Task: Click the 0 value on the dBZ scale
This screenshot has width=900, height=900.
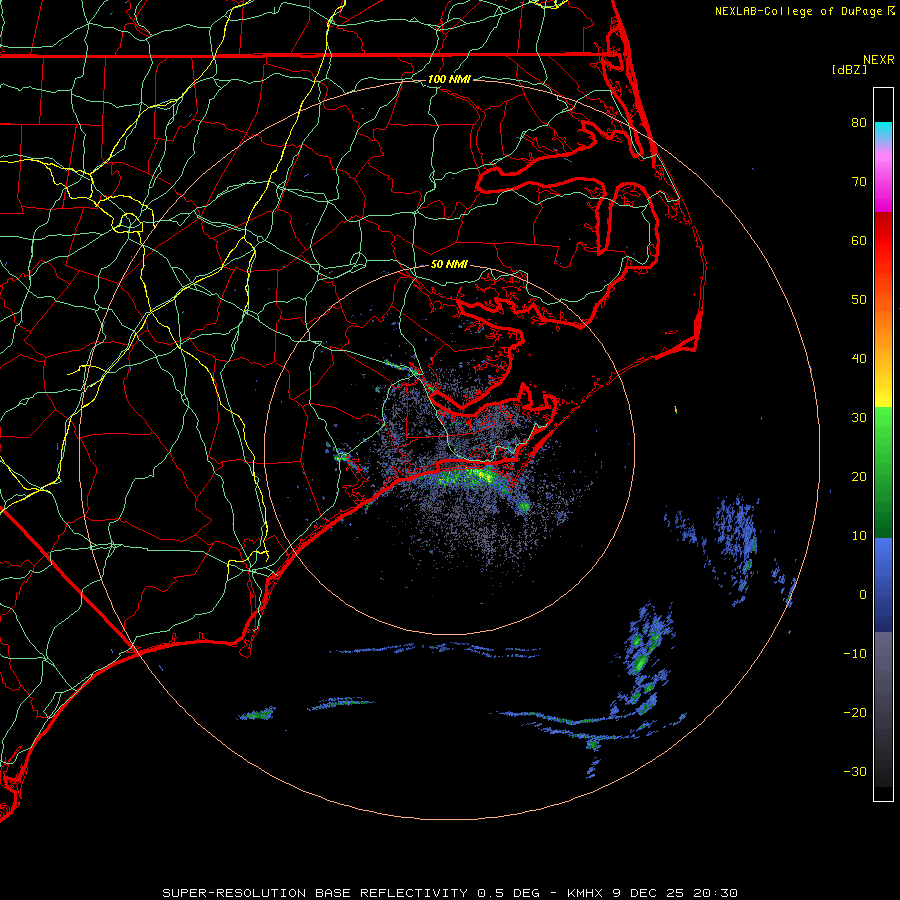Action: (x=863, y=595)
